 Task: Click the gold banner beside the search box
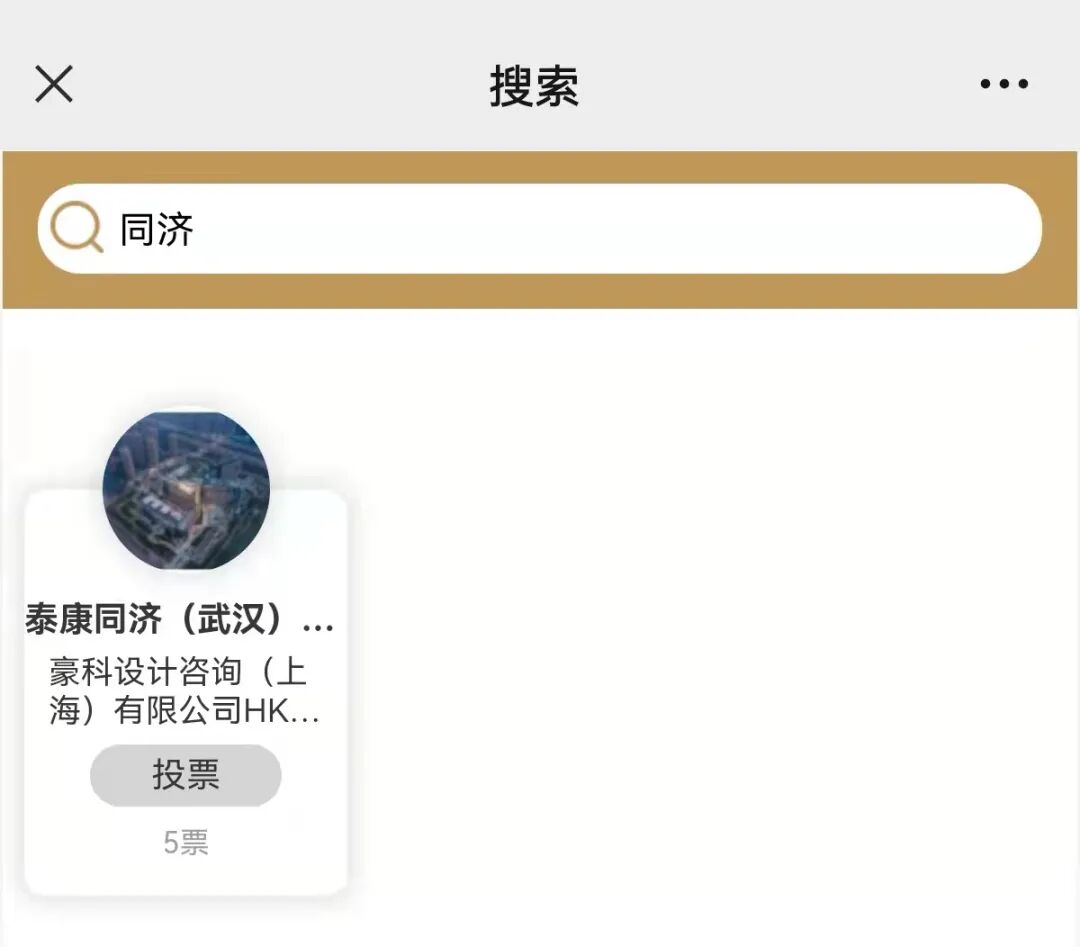pos(539,167)
